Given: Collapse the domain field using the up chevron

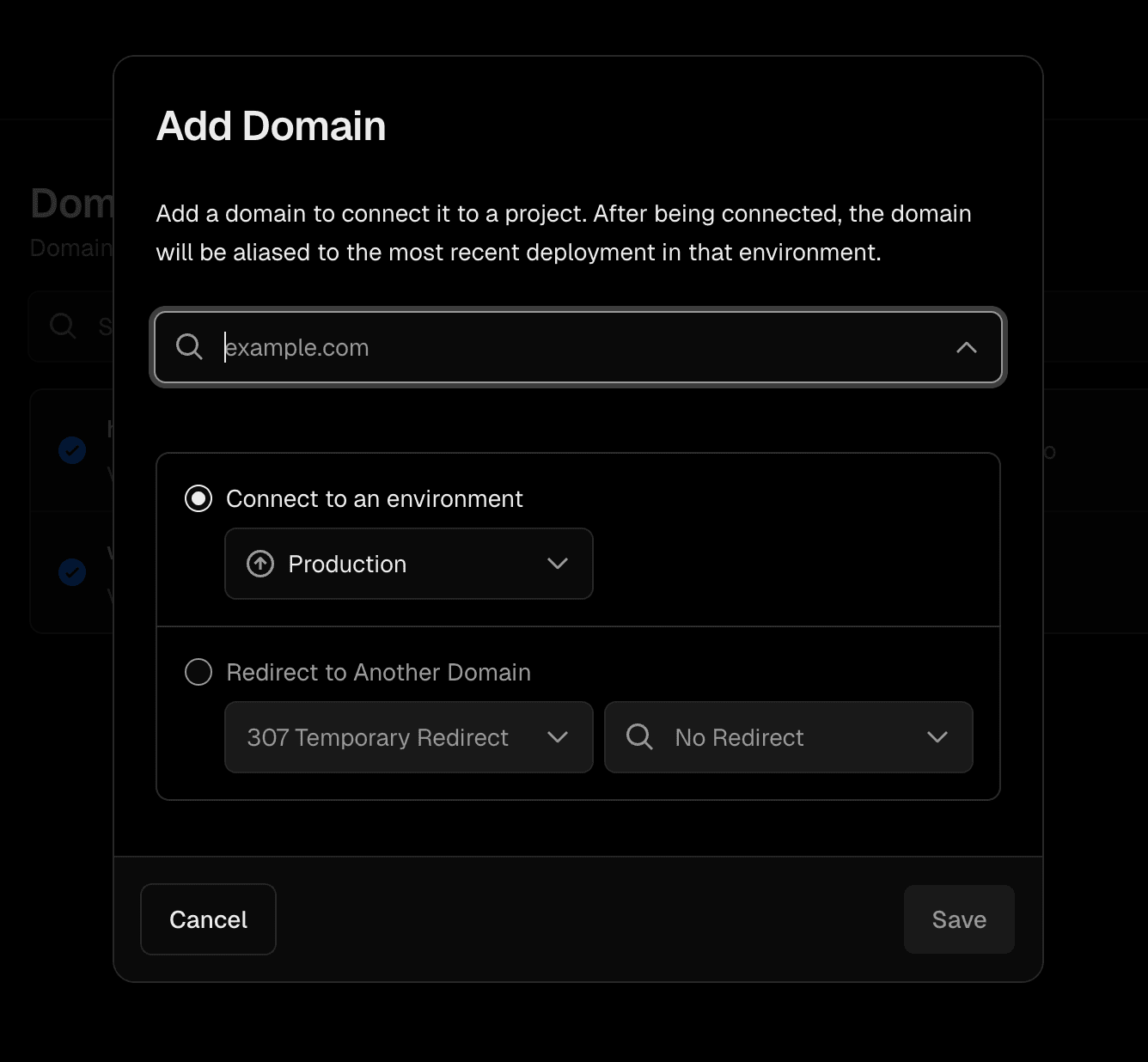Looking at the screenshot, I should click(966, 347).
